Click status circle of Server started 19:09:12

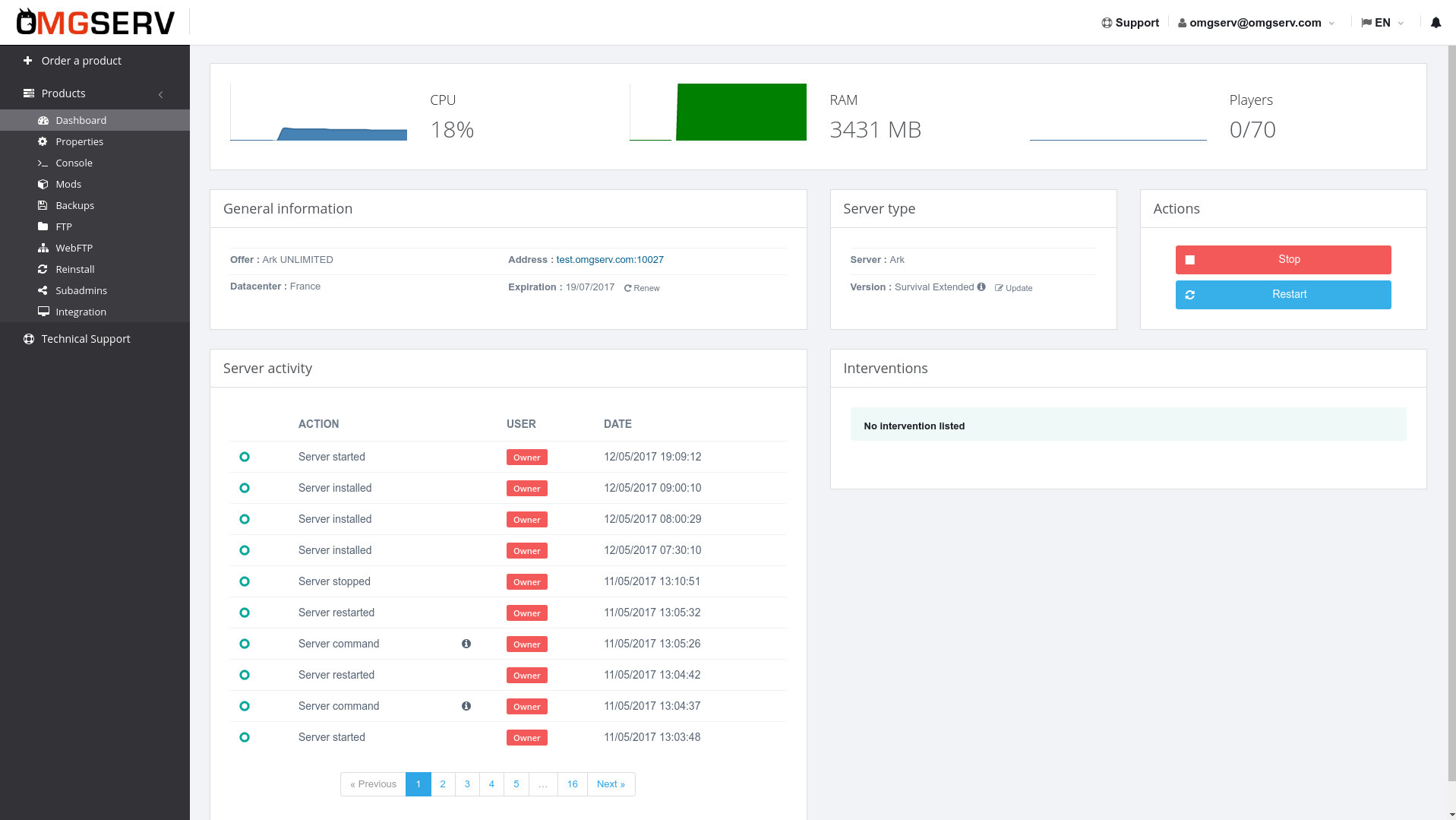pos(245,457)
